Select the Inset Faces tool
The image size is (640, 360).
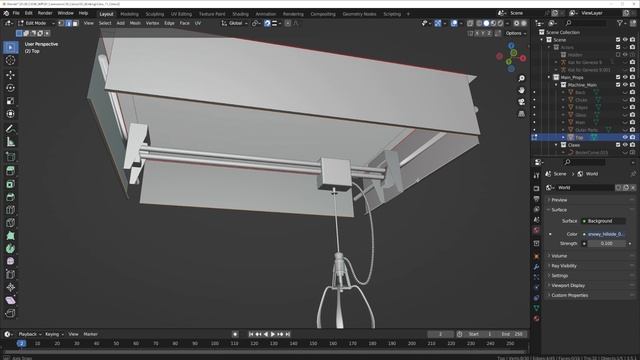click(x=11, y=184)
